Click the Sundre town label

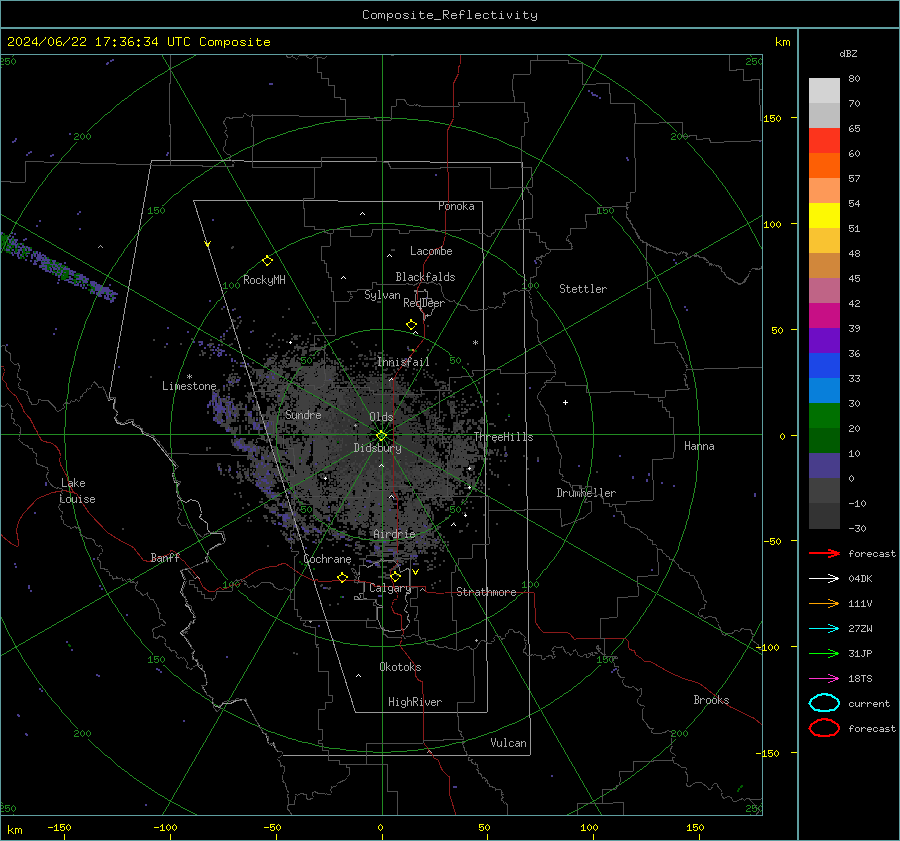click(x=303, y=414)
